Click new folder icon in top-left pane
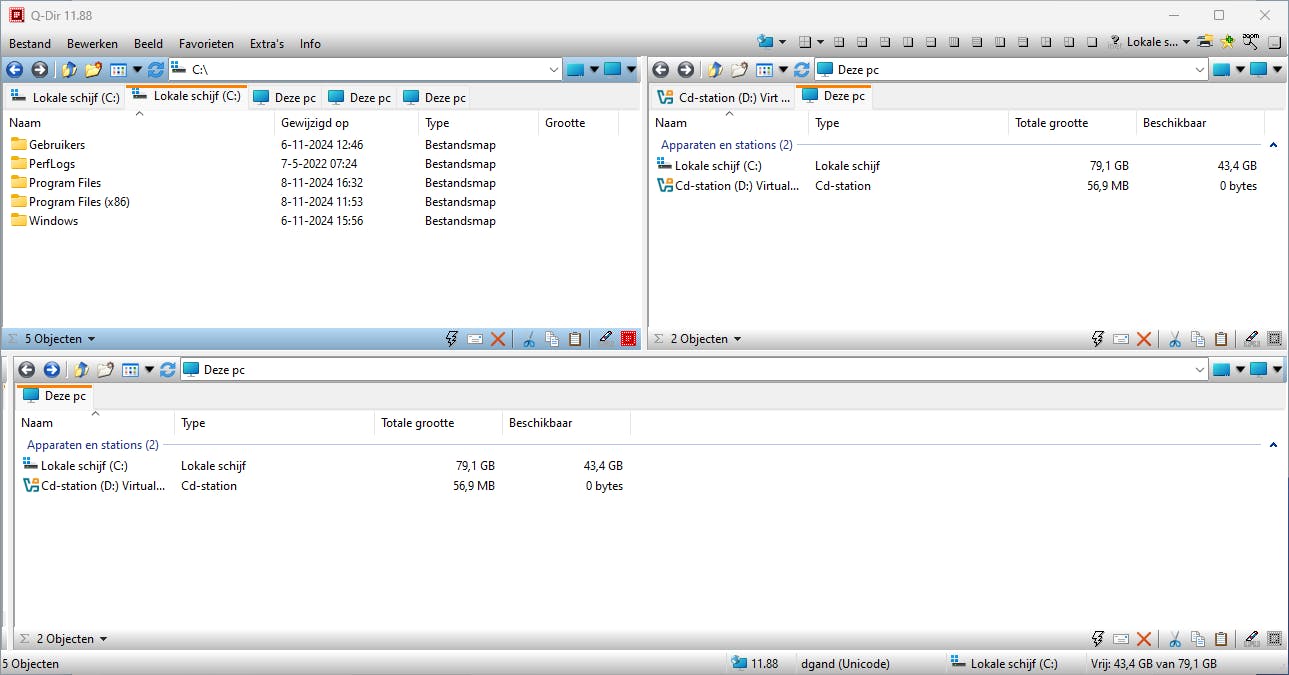 93,69
